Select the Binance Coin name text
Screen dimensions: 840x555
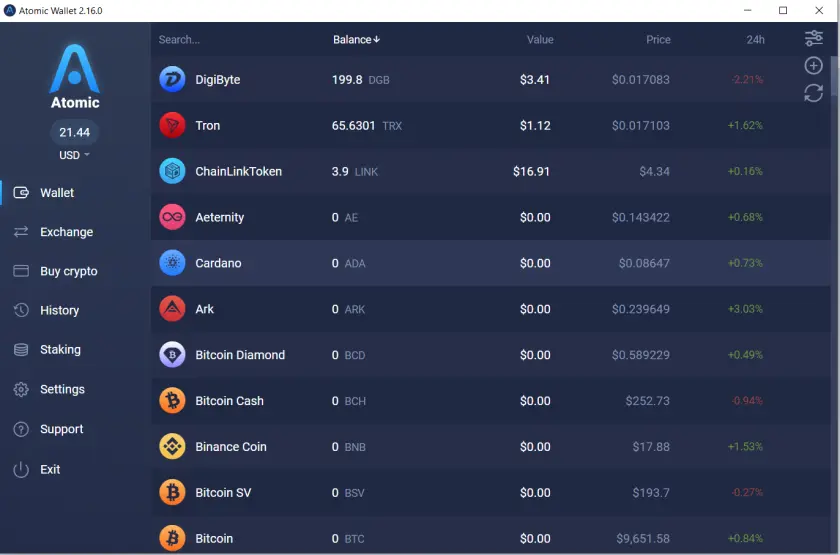(231, 447)
